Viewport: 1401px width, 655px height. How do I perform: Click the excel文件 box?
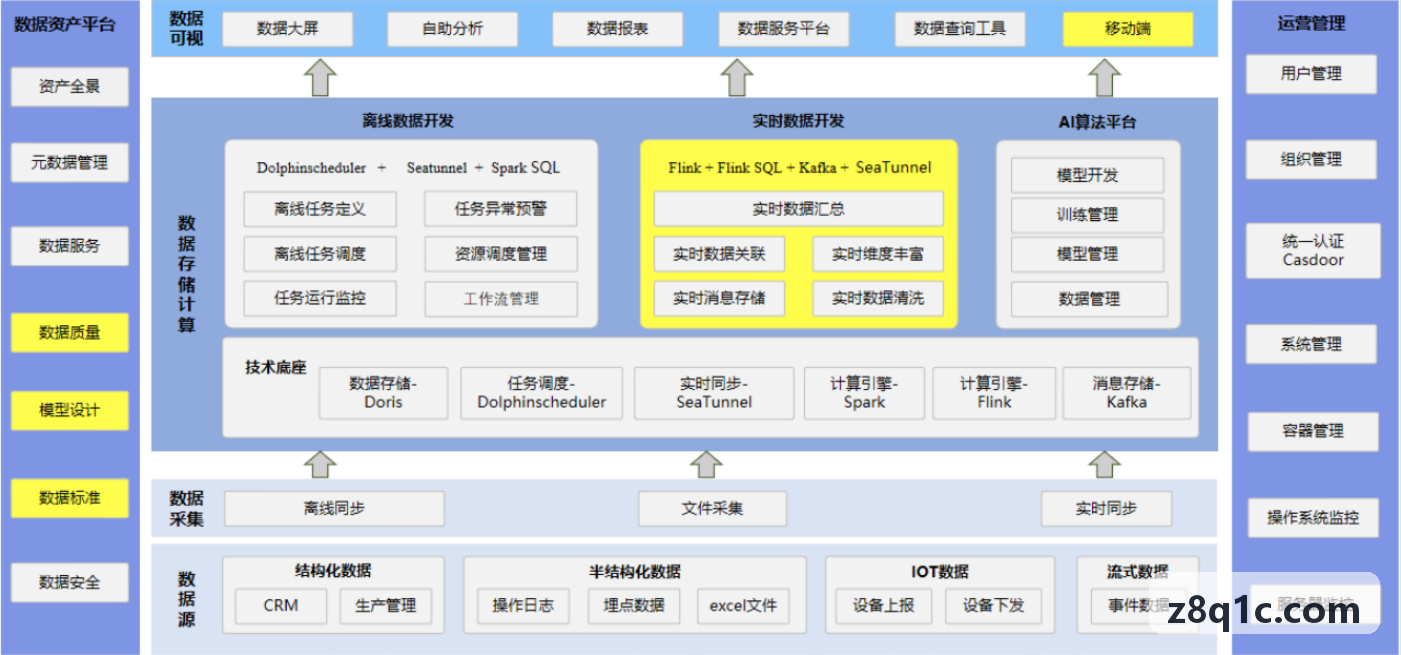pyautogui.click(x=744, y=605)
